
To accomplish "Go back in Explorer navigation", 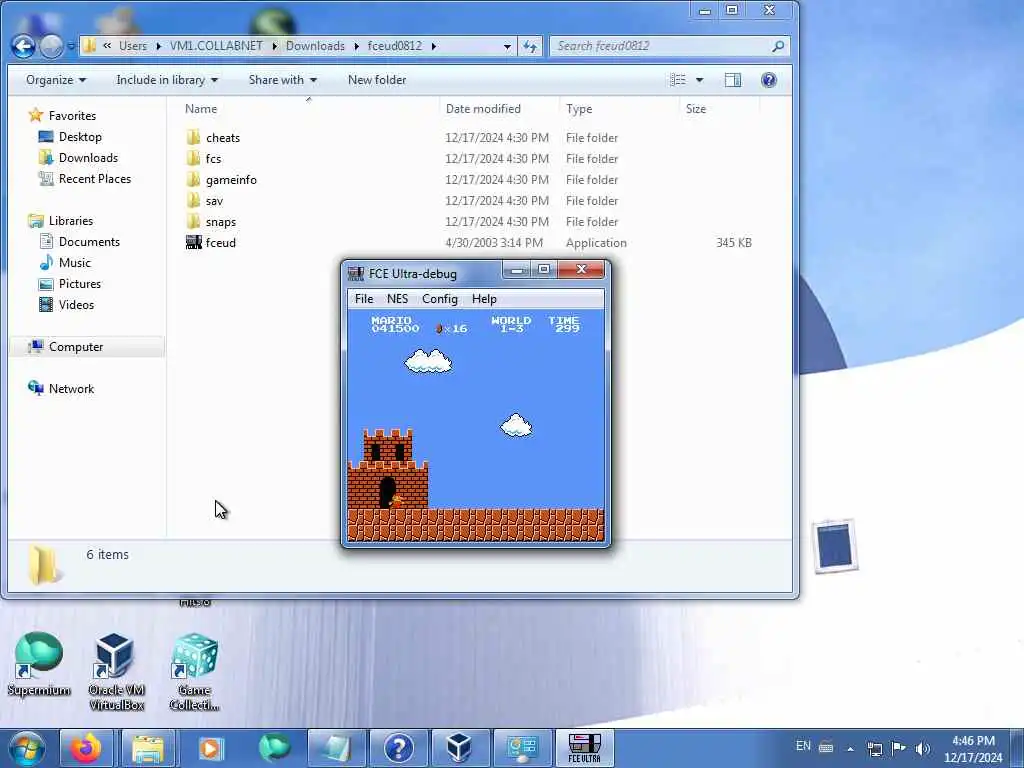I will 24,46.
